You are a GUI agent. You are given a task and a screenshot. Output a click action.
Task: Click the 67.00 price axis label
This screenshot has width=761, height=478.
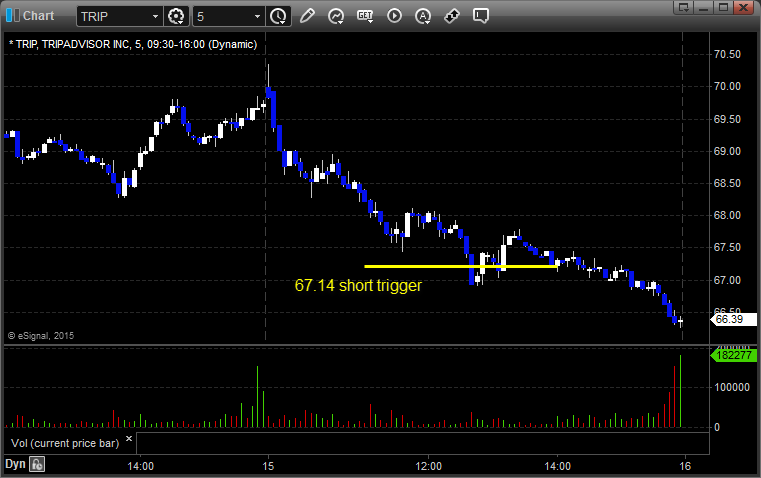click(x=728, y=280)
